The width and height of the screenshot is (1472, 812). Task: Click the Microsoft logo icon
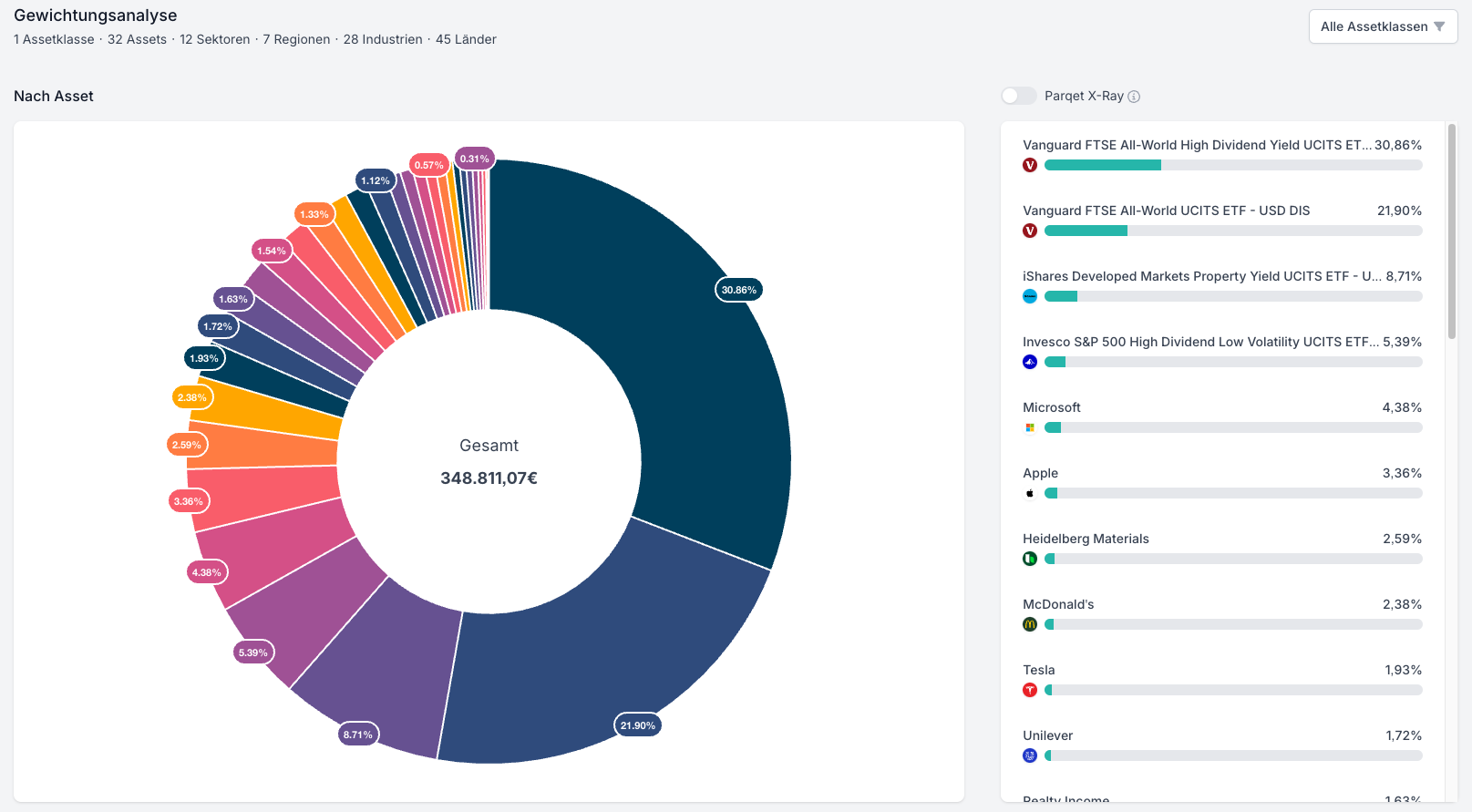(x=1030, y=427)
